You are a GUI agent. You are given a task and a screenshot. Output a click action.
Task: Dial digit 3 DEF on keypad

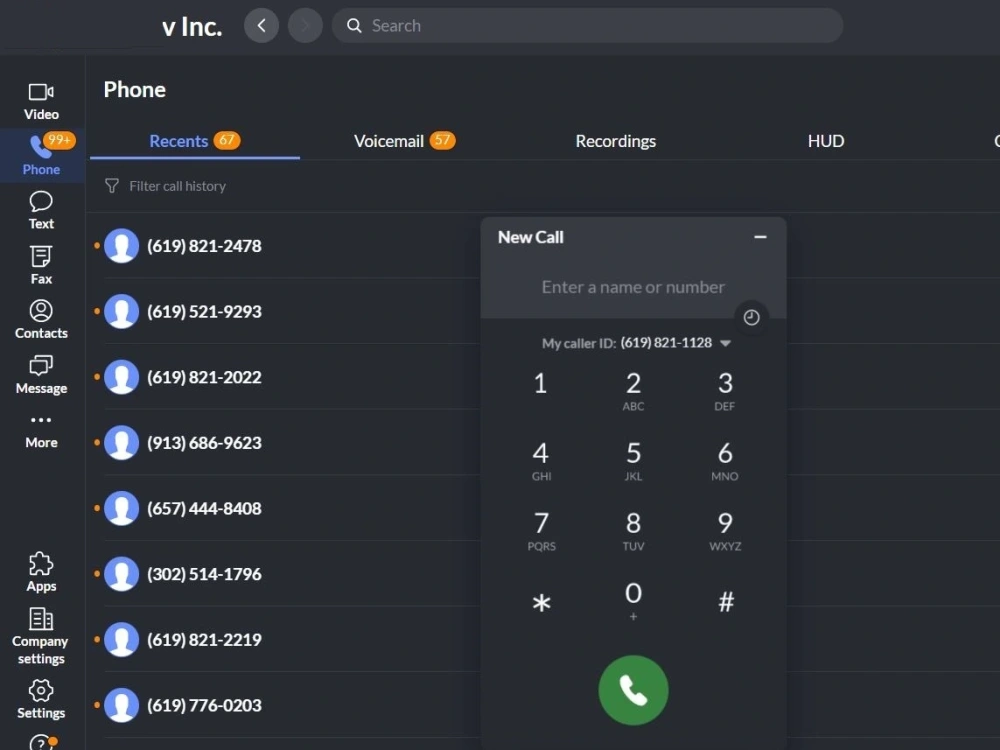pyautogui.click(x=725, y=391)
